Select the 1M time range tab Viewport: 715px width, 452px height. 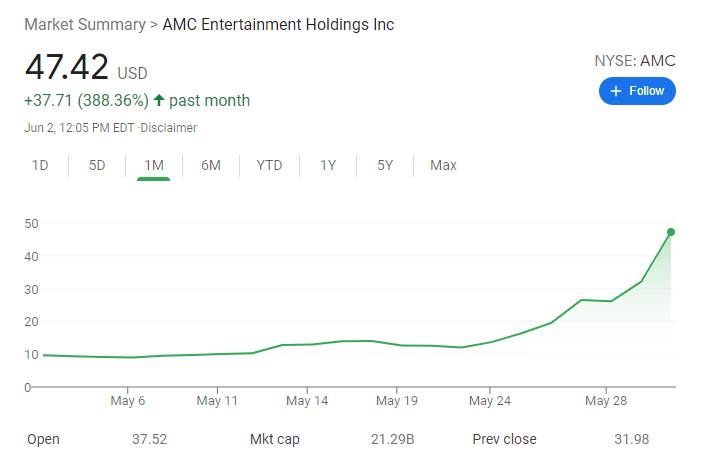pos(154,165)
